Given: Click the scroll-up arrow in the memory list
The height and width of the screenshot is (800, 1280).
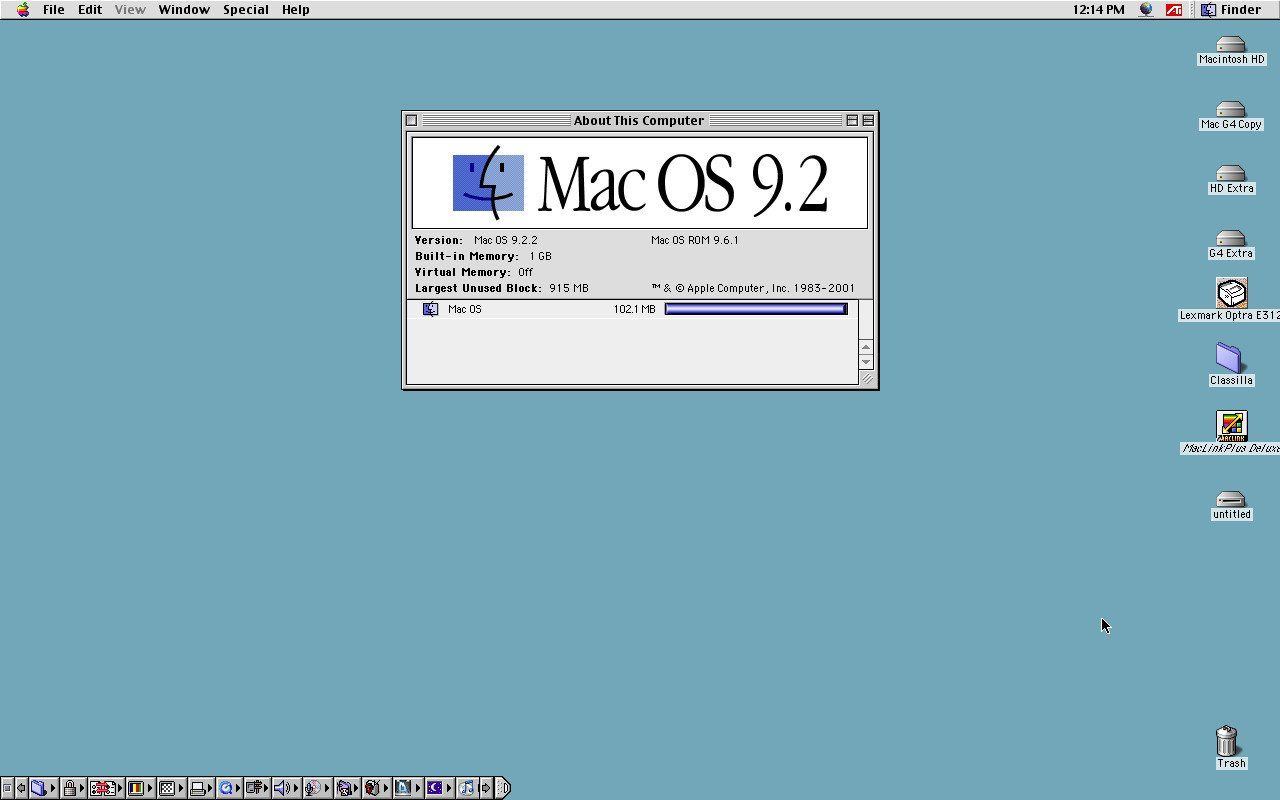Looking at the screenshot, I should 866,347.
